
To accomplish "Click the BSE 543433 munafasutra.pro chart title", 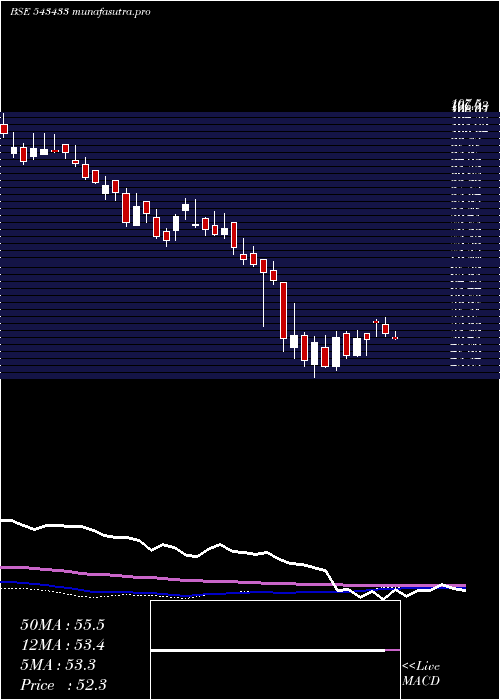I will click(x=80, y=12).
